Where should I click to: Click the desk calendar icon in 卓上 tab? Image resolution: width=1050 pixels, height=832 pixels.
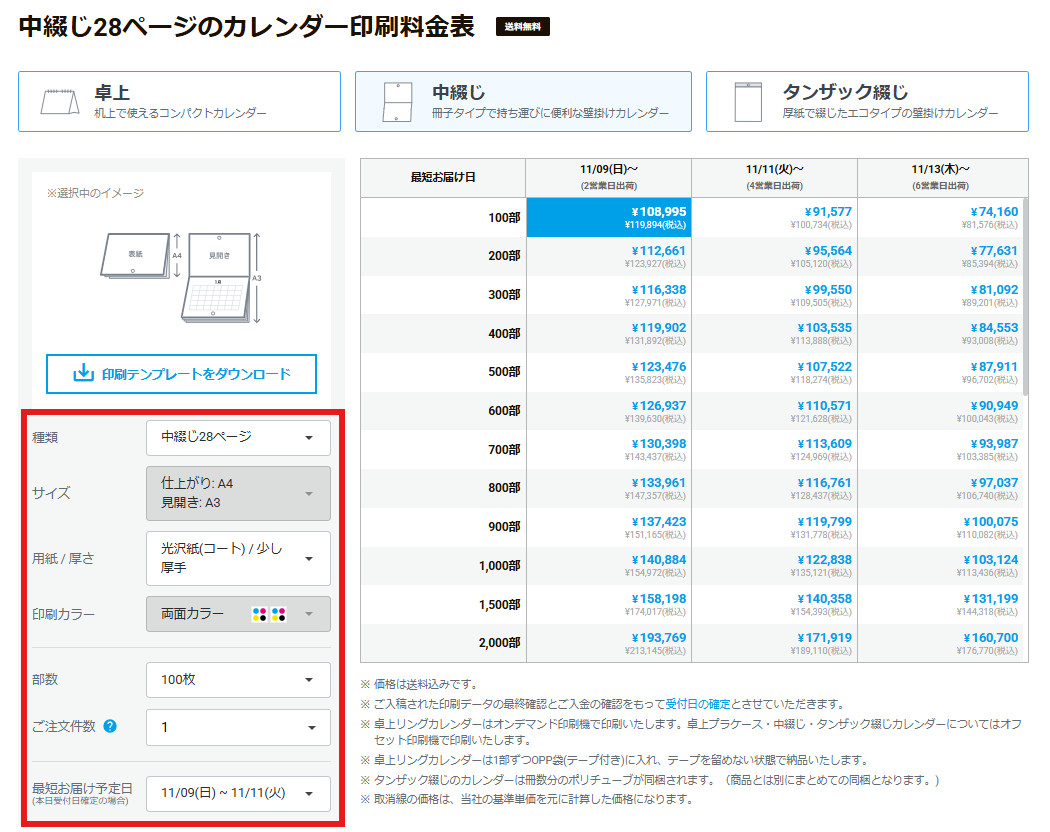click(x=59, y=102)
